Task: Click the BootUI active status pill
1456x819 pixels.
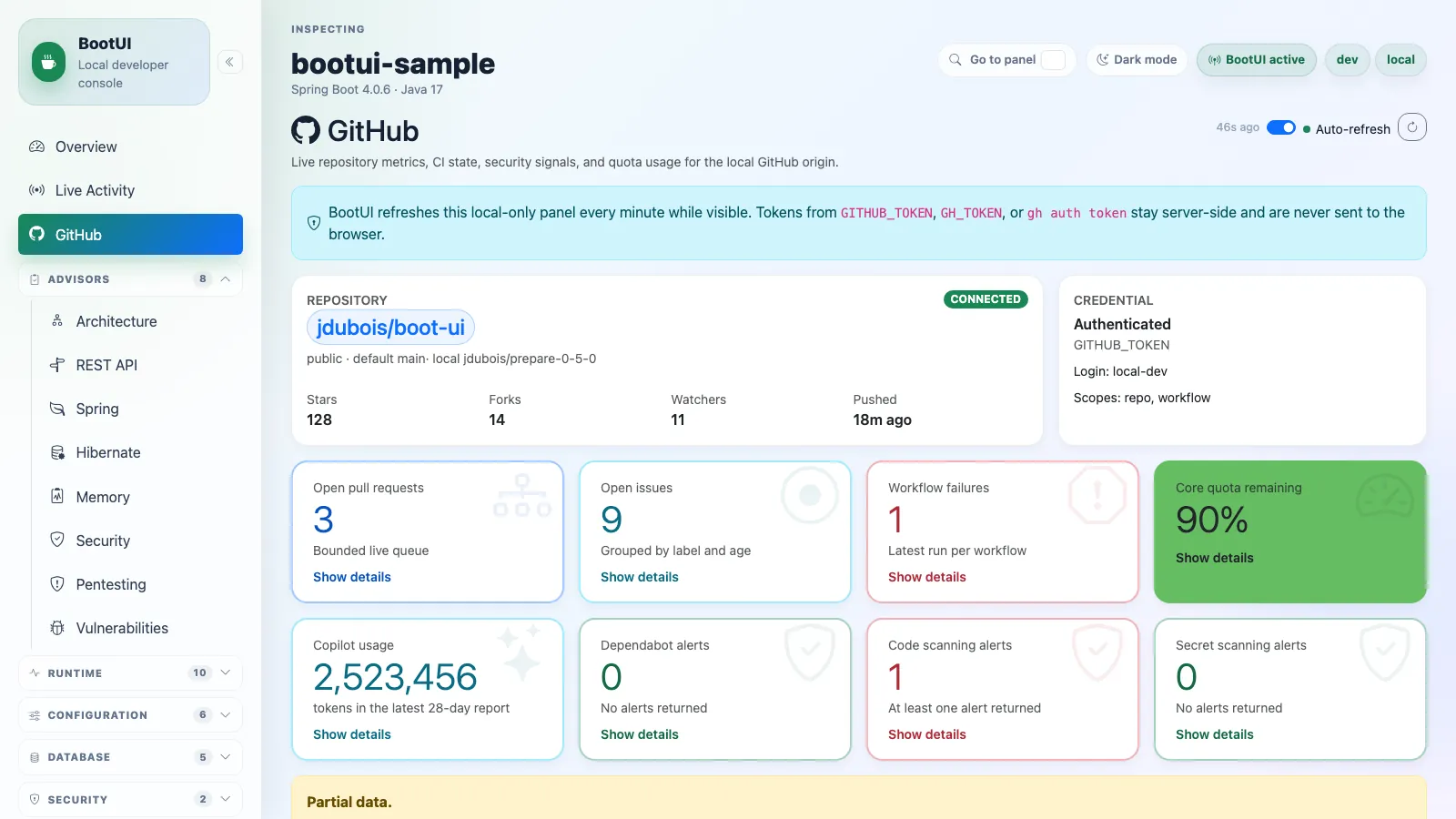Action: (x=1257, y=59)
